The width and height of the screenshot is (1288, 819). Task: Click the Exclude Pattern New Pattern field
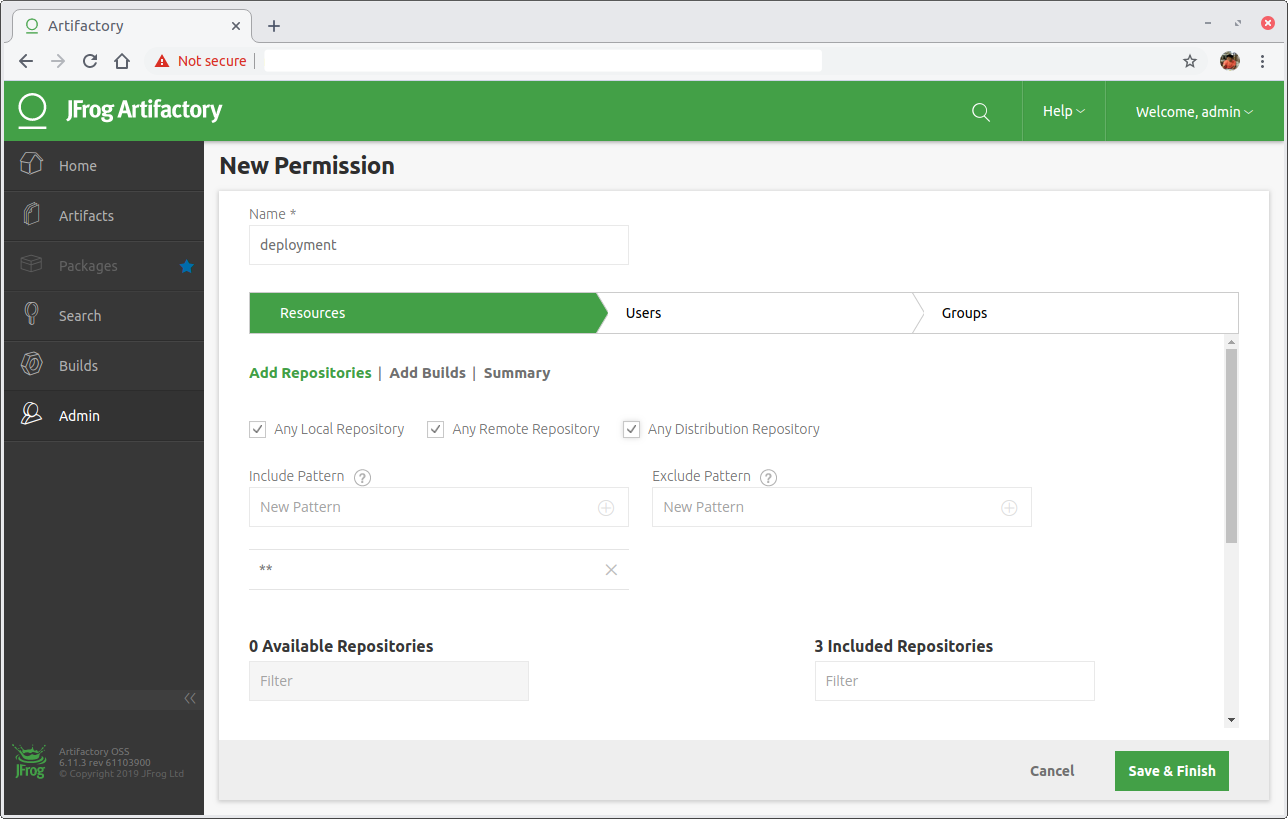[842, 507]
